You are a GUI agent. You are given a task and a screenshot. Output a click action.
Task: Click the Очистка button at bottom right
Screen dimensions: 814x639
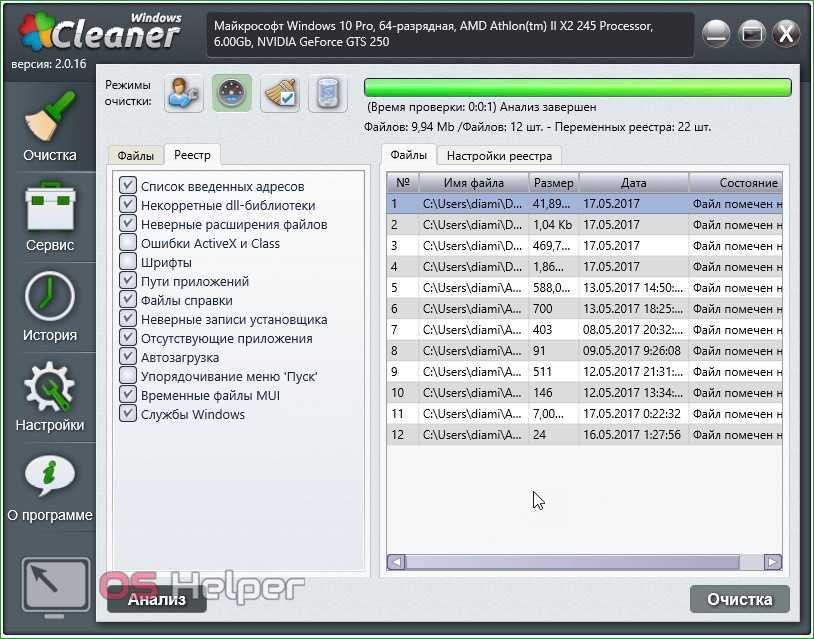pyautogui.click(x=739, y=599)
